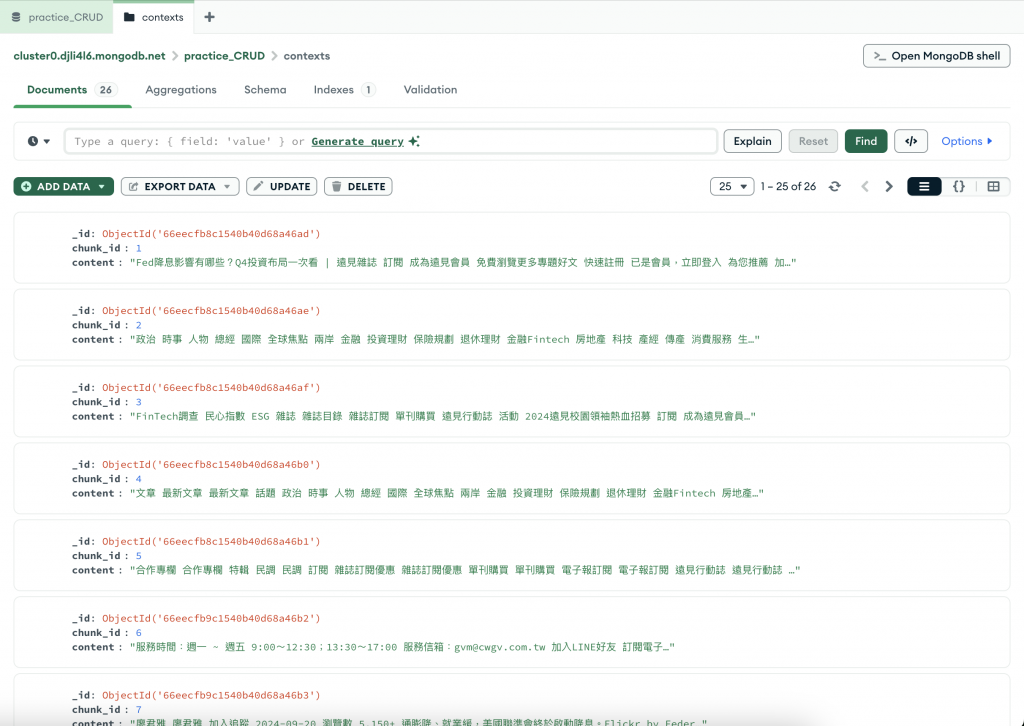Click the '1 – 25 of 26' count text

coord(788,187)
